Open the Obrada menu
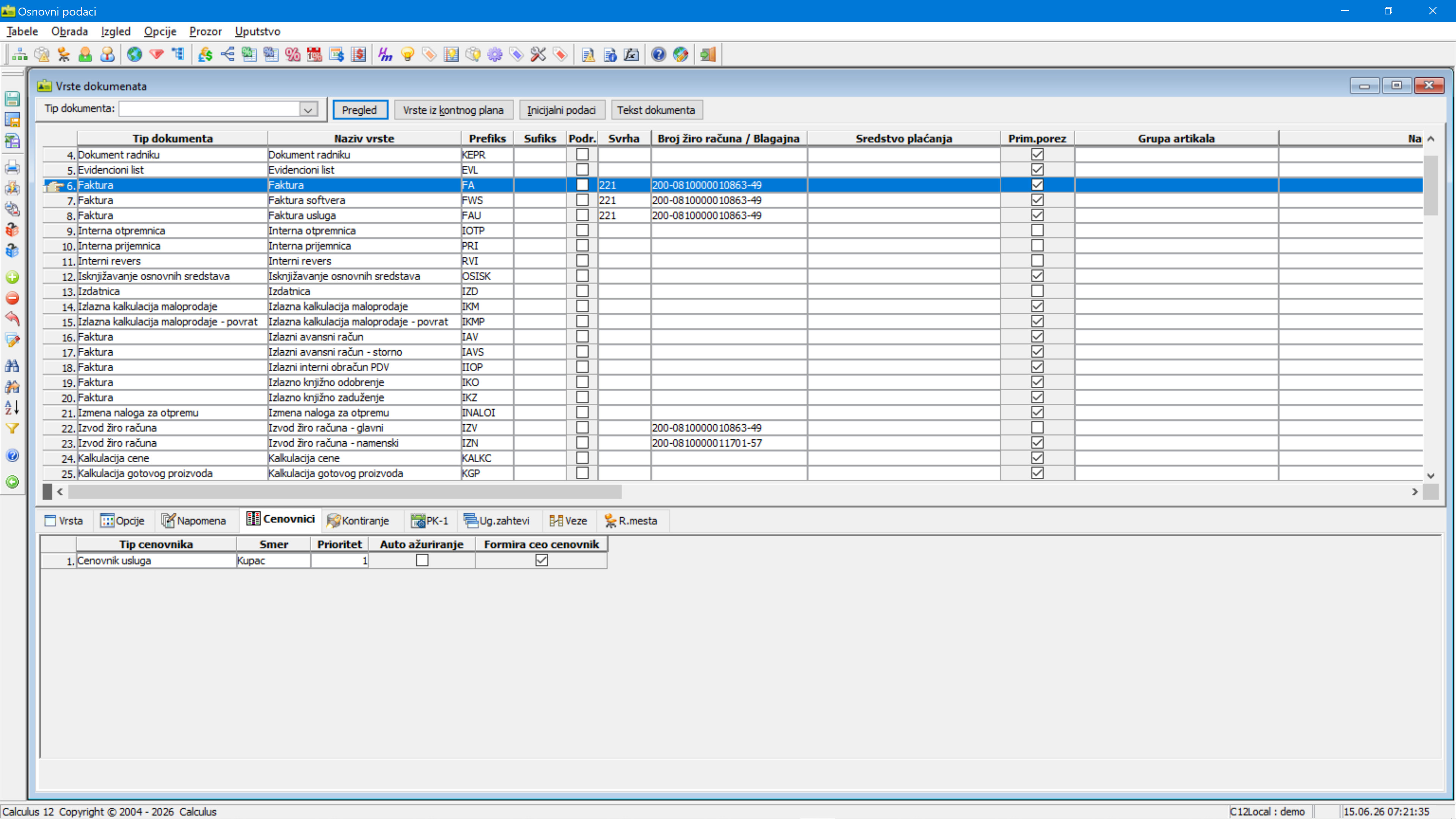 pyautogui.click(x=69, y=31)
